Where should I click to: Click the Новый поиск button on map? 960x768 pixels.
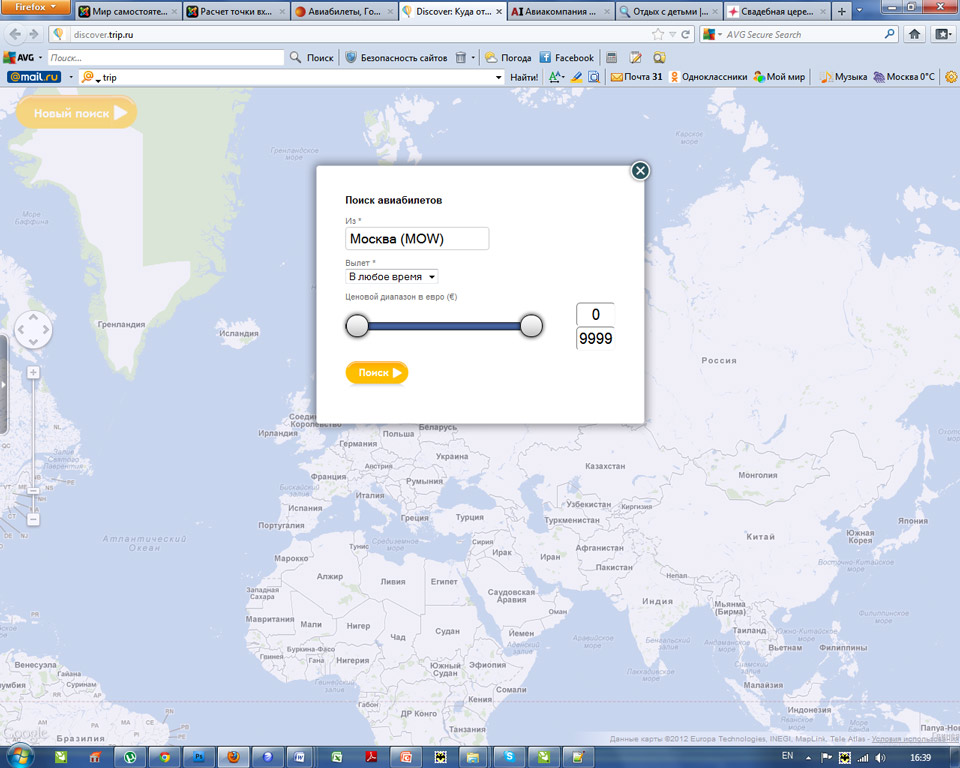[77, 113]
